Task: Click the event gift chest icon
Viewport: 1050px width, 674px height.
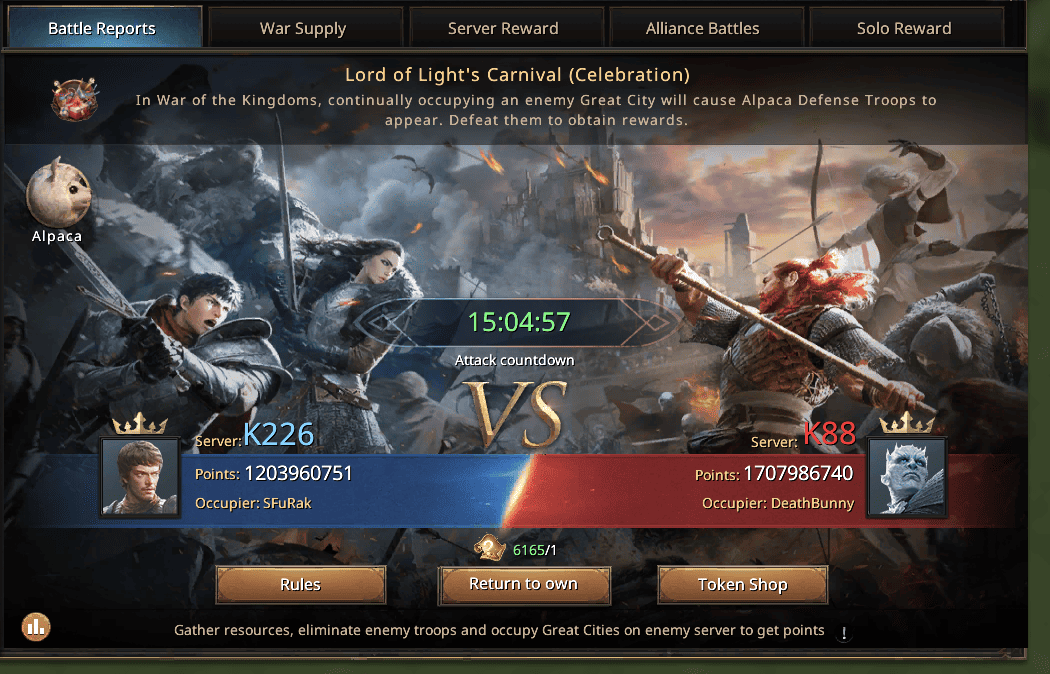Action: coord(75,100)
